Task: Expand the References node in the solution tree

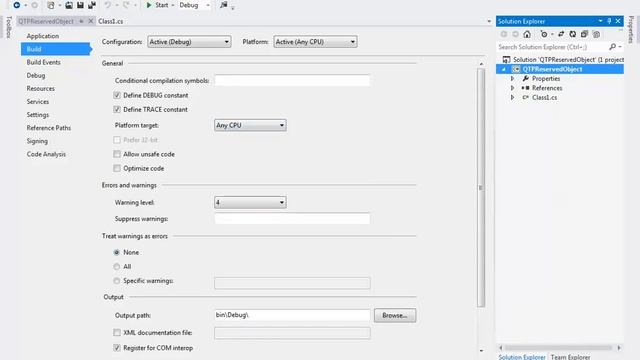Action: [x=513, y=88]
